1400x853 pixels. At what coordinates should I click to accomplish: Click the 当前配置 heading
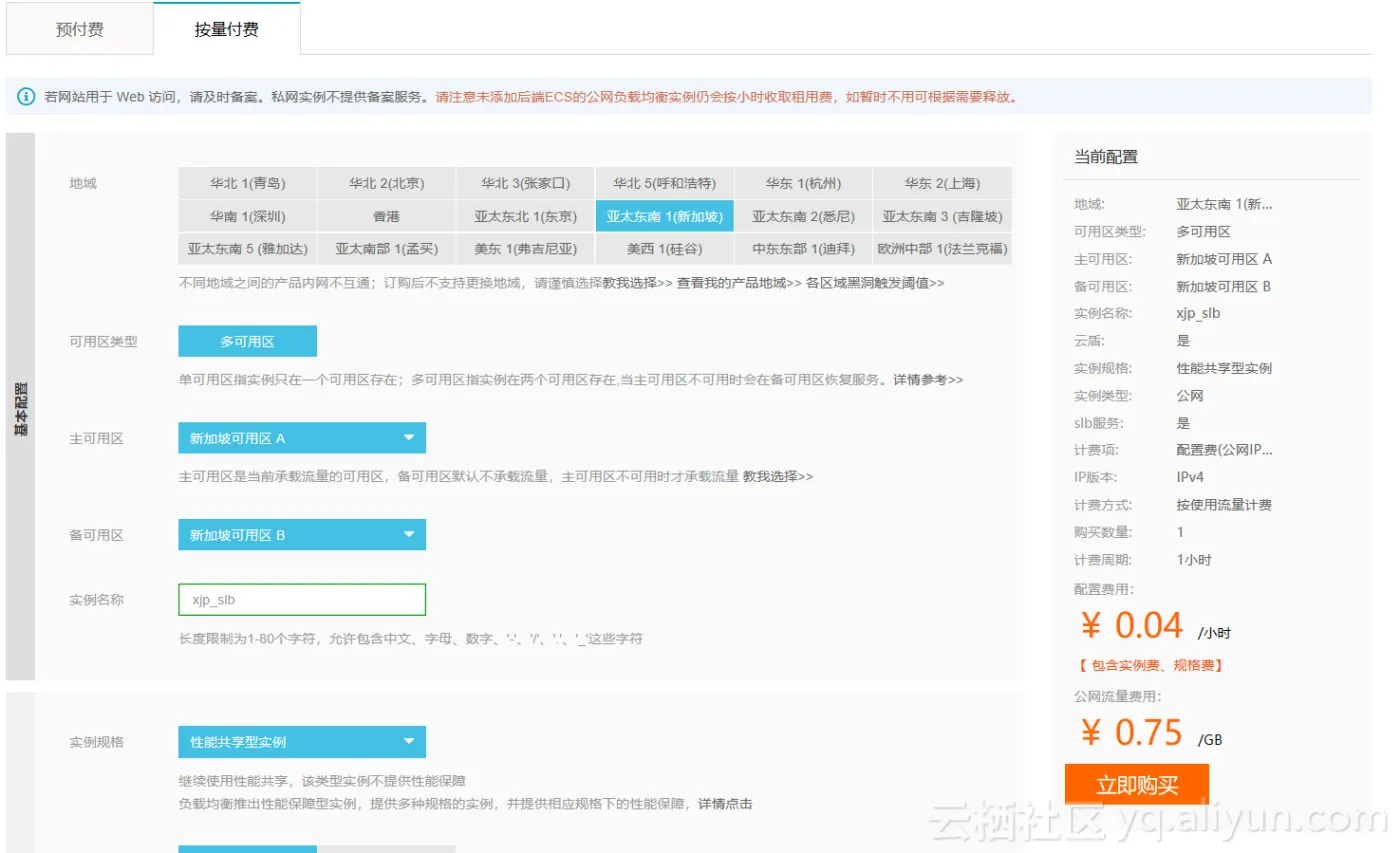tap(1106, 157)
